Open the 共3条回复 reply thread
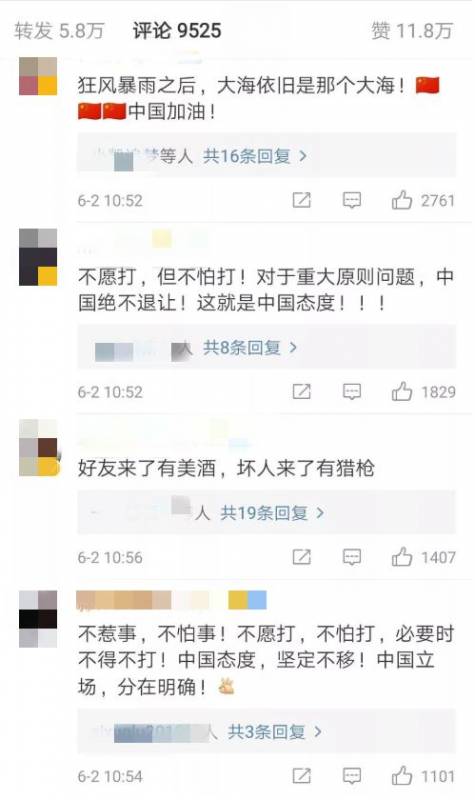This screenshot has width=475, height=800. [275, 732]
